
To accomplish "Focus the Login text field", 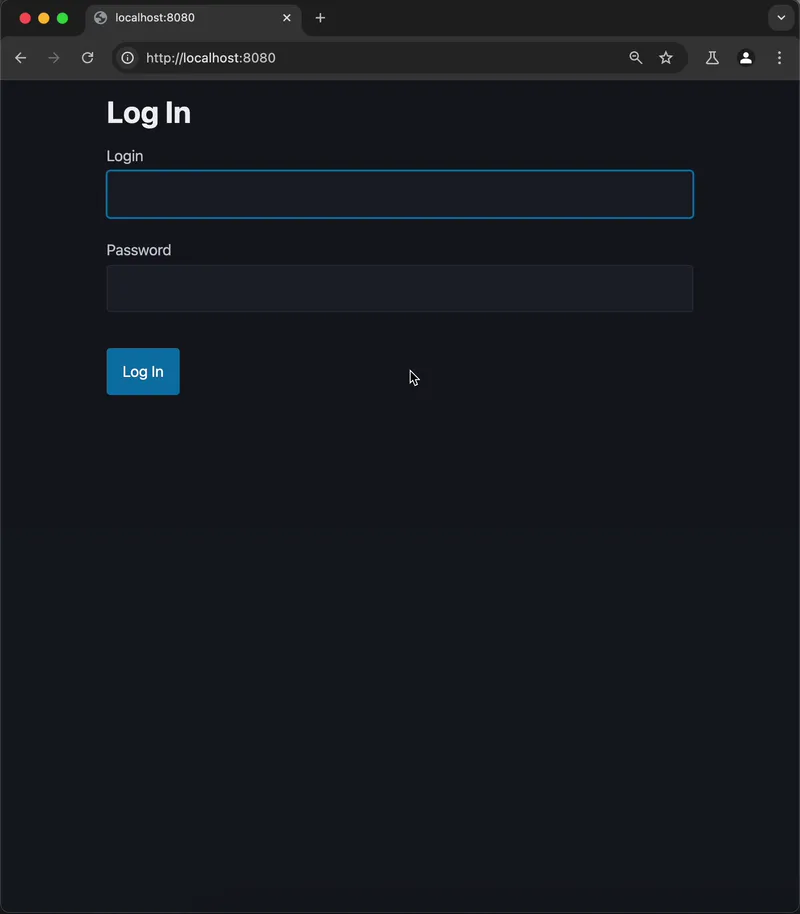I will (400, 194).
